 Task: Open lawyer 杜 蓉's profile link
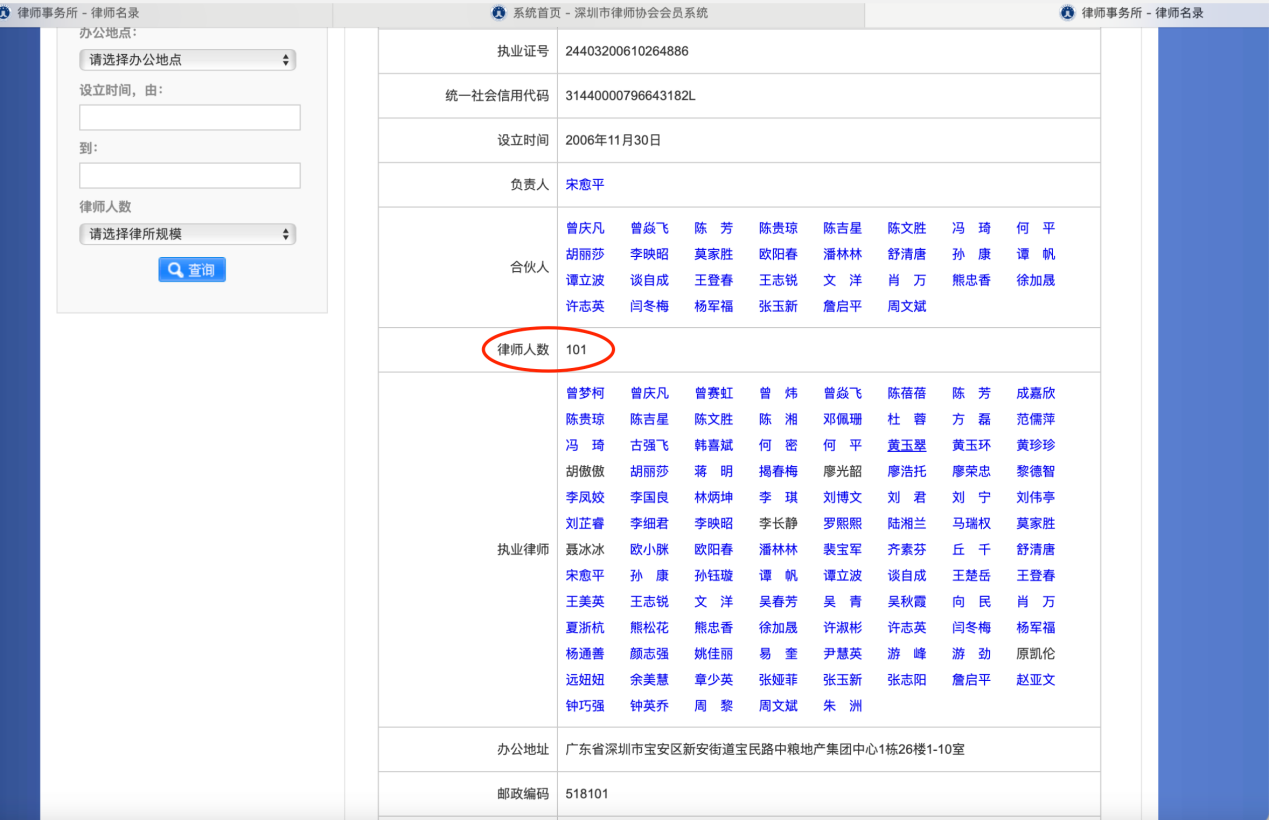[907, 419]
